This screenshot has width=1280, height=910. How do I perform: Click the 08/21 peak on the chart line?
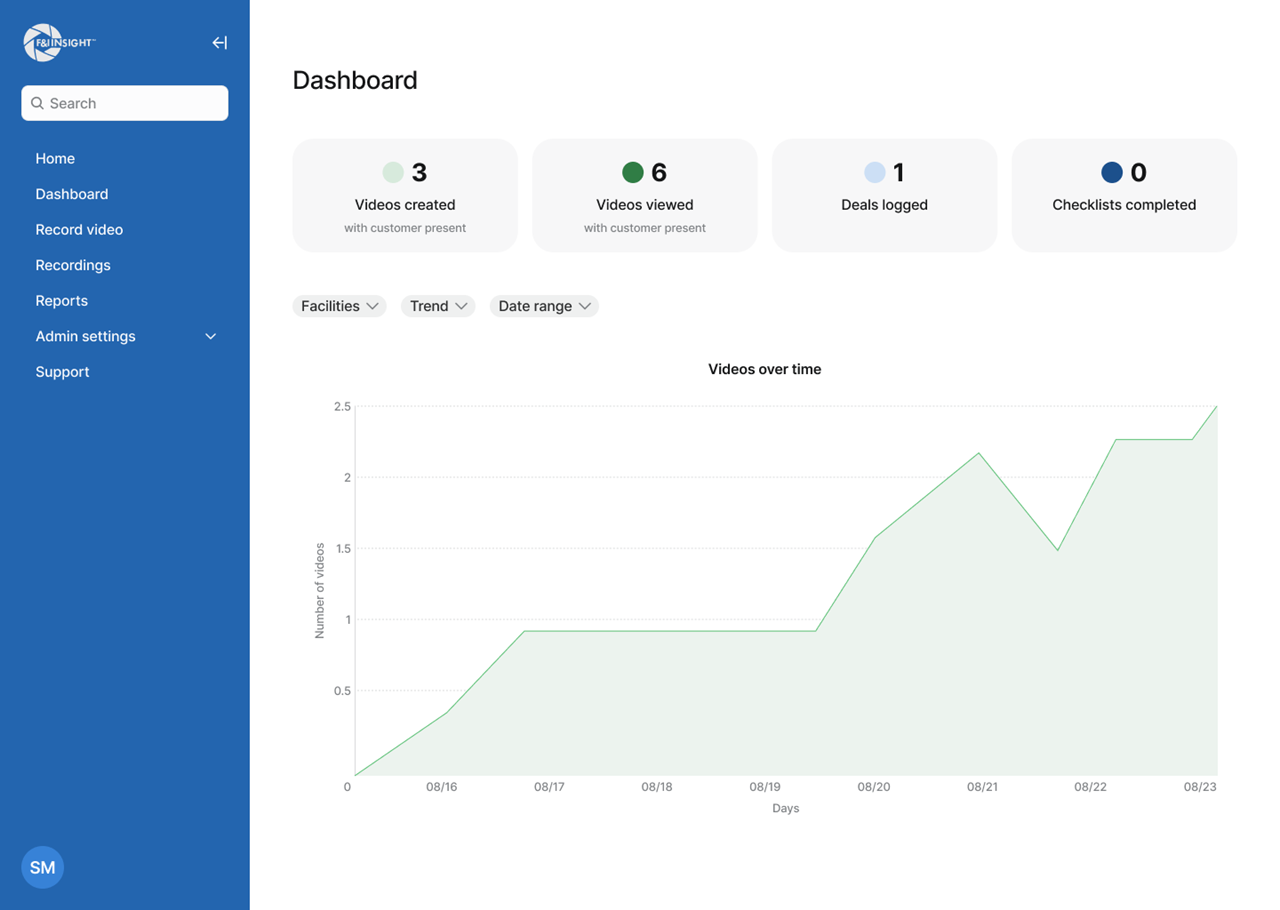click(979, 453)
